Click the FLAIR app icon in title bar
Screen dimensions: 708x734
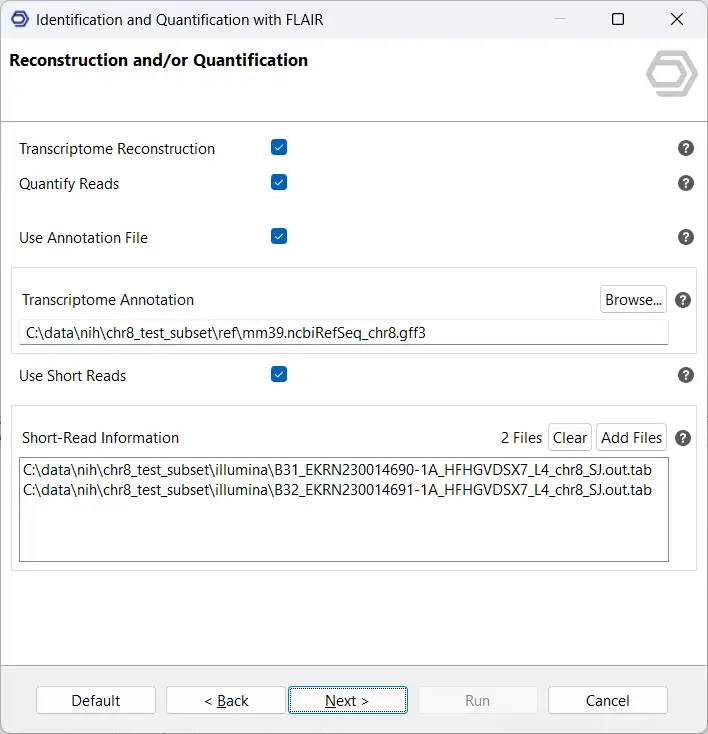(19, 19)
